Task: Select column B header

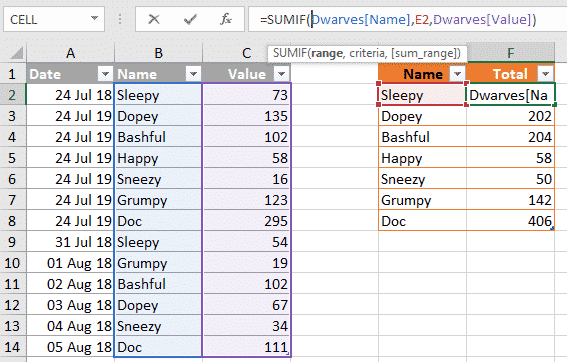Action: [x=158, y=54]
